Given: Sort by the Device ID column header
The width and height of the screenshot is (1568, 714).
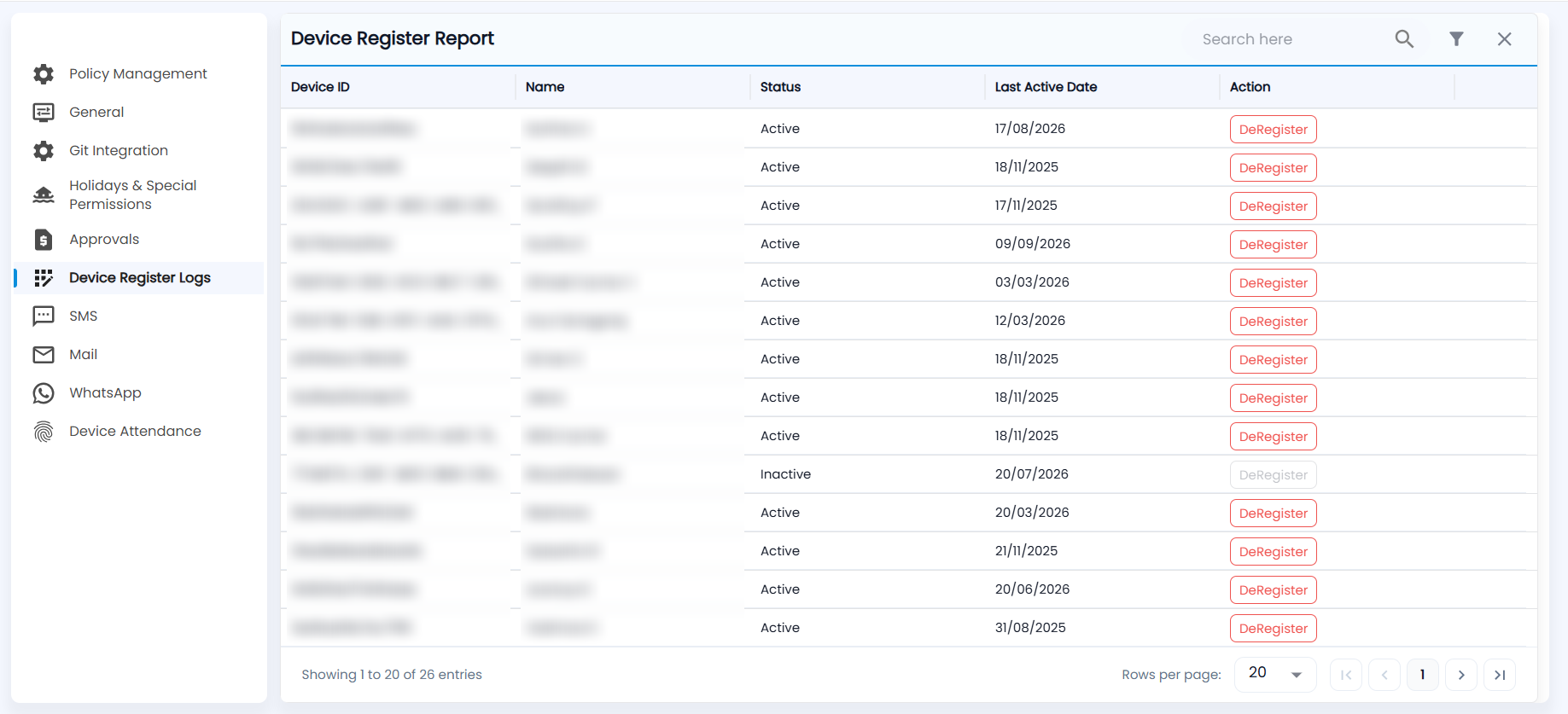Looking at the screenshot, I should click(x=320, y=87).
